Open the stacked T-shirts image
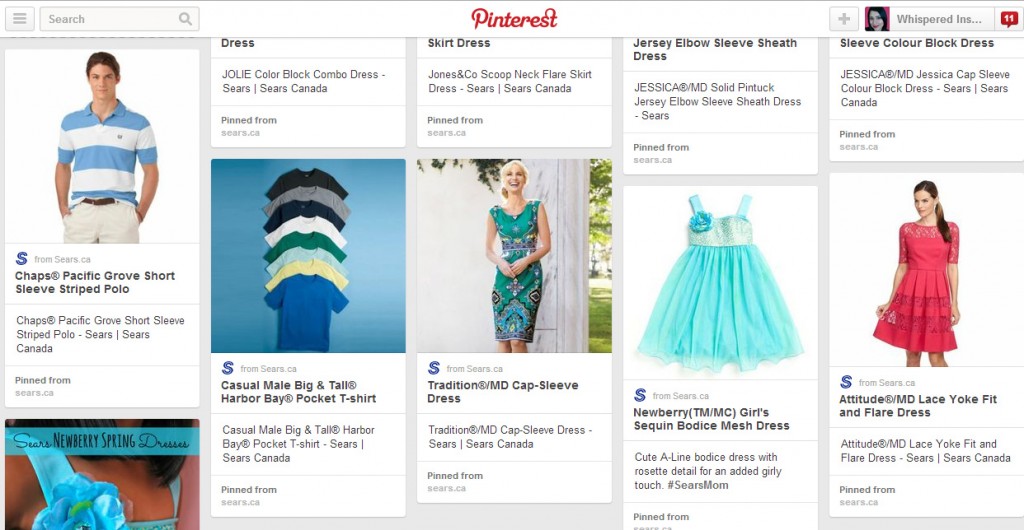The width and height of the screenshot is (1024, 530). pos(308,256)
